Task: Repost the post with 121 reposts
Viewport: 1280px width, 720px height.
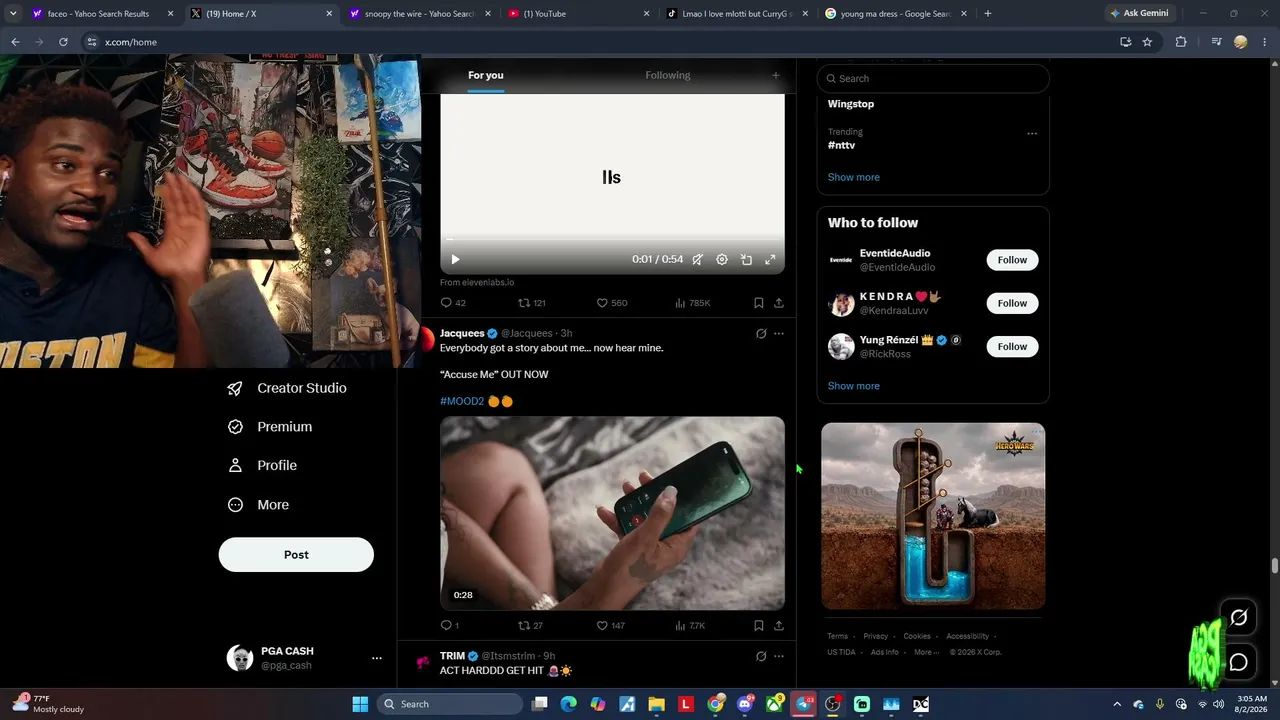Action: click(531, 303)
